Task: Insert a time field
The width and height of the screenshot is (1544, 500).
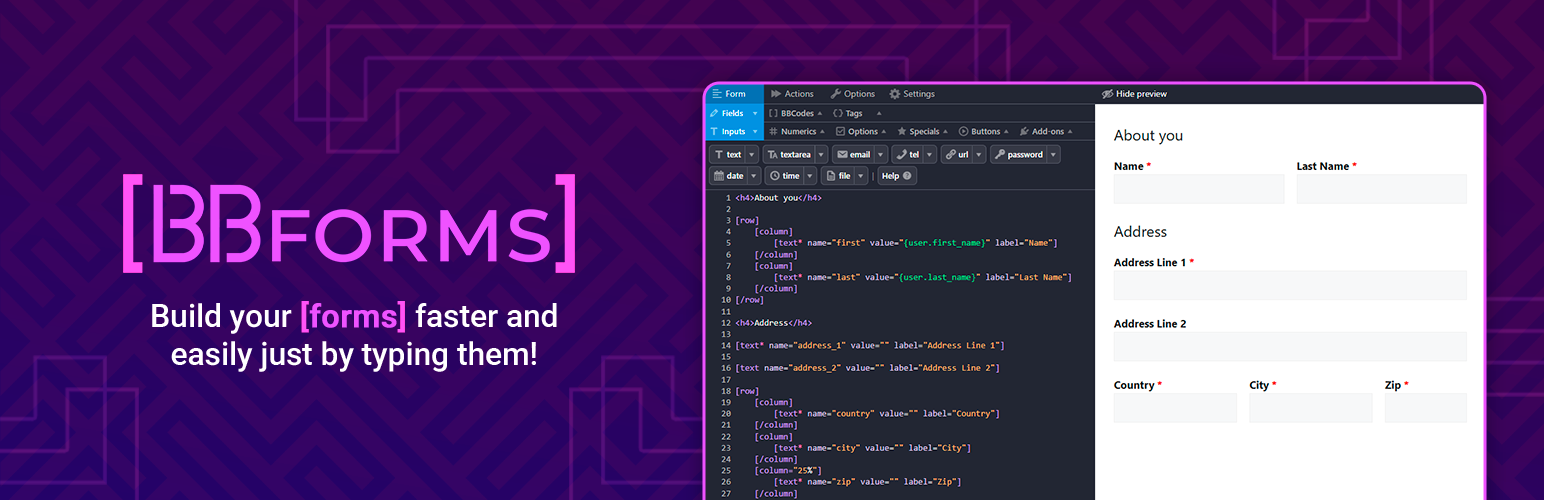Action: 784,176
